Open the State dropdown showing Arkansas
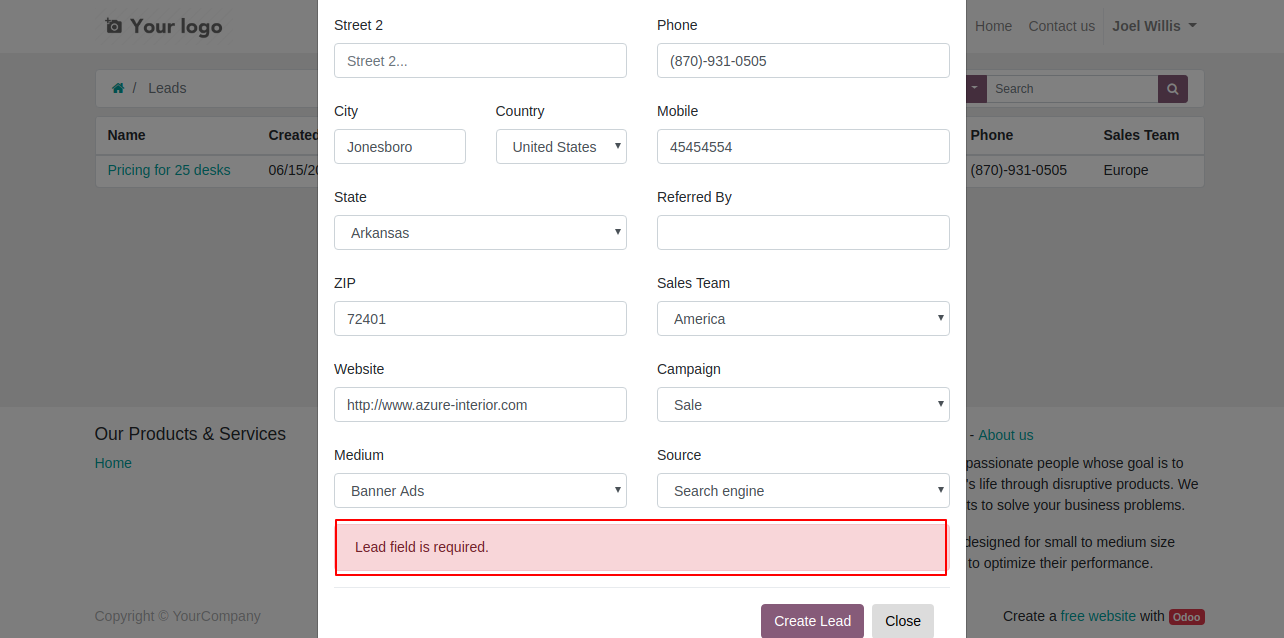Viewport: 1284px width, 638px height. click(480, 233)
